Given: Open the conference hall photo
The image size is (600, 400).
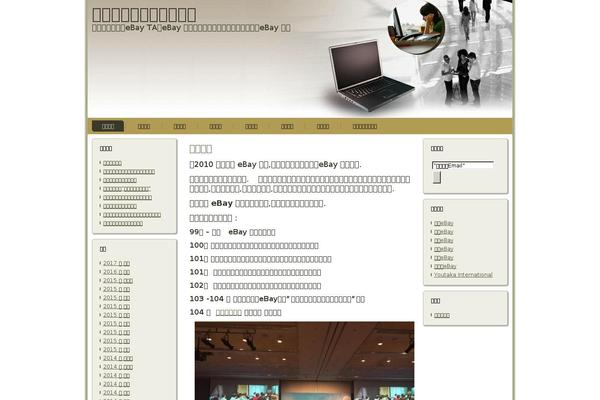Looking at the screenshot, I should click(x=304, y=361).
